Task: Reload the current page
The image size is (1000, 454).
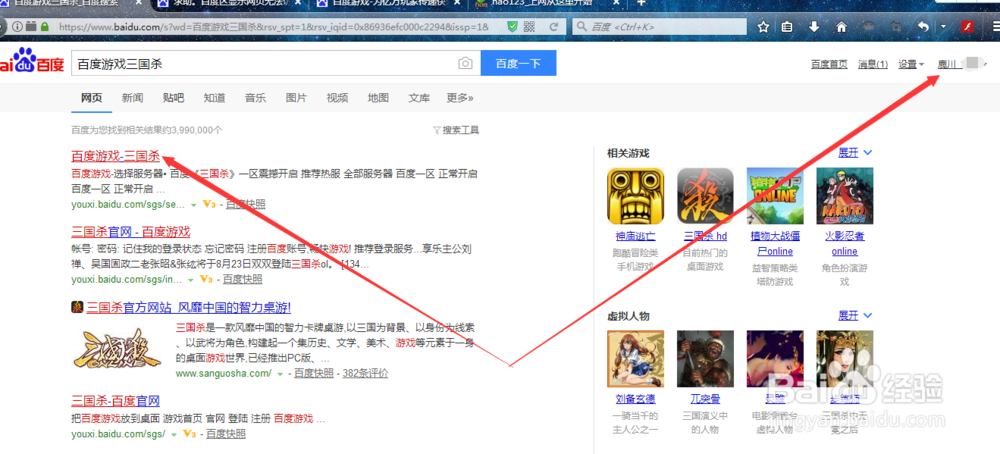Action: (x=554, y=27)
